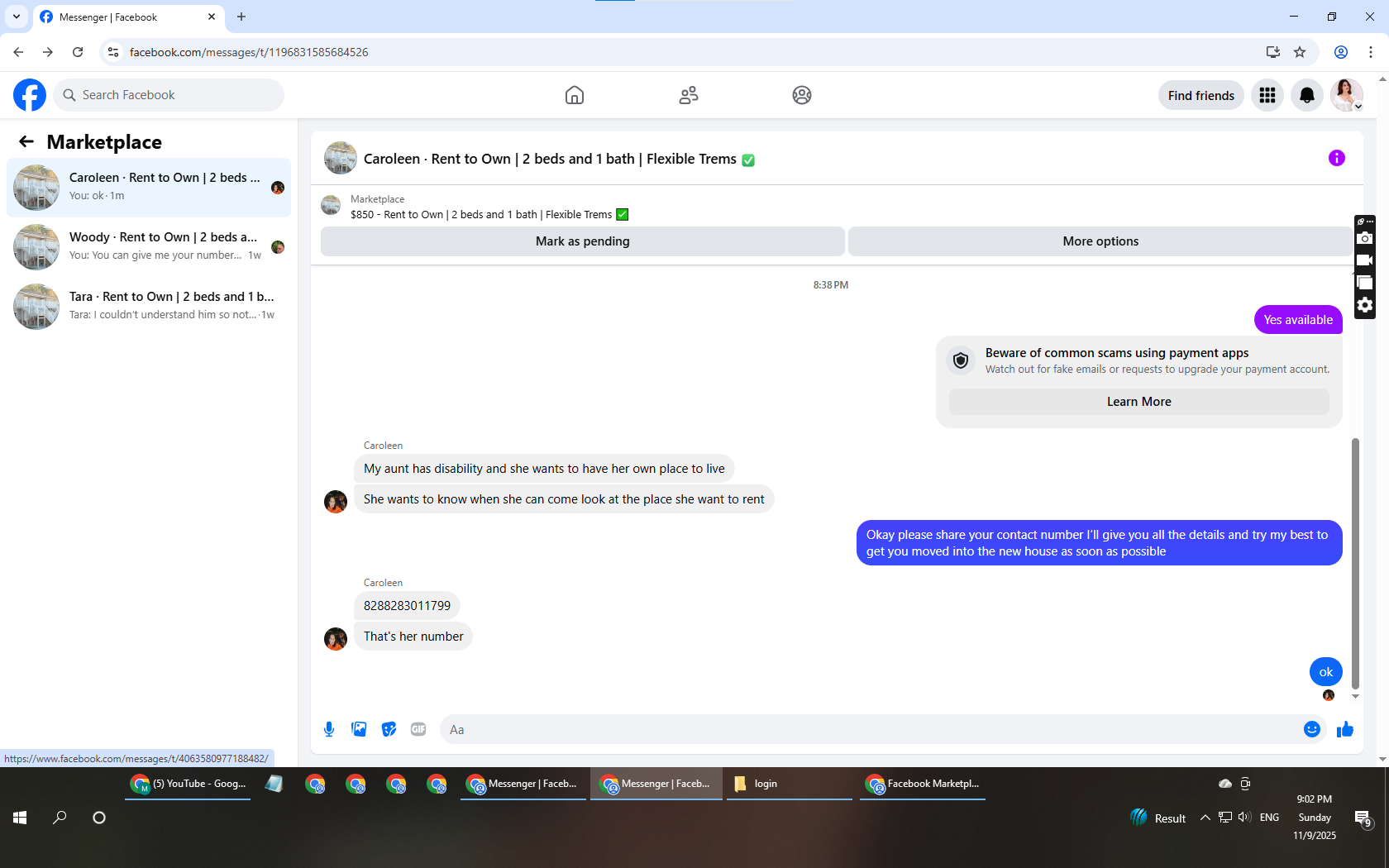The image size is (1389, 868).
Task: Open the notifications bell
Action: point(1307,95)
